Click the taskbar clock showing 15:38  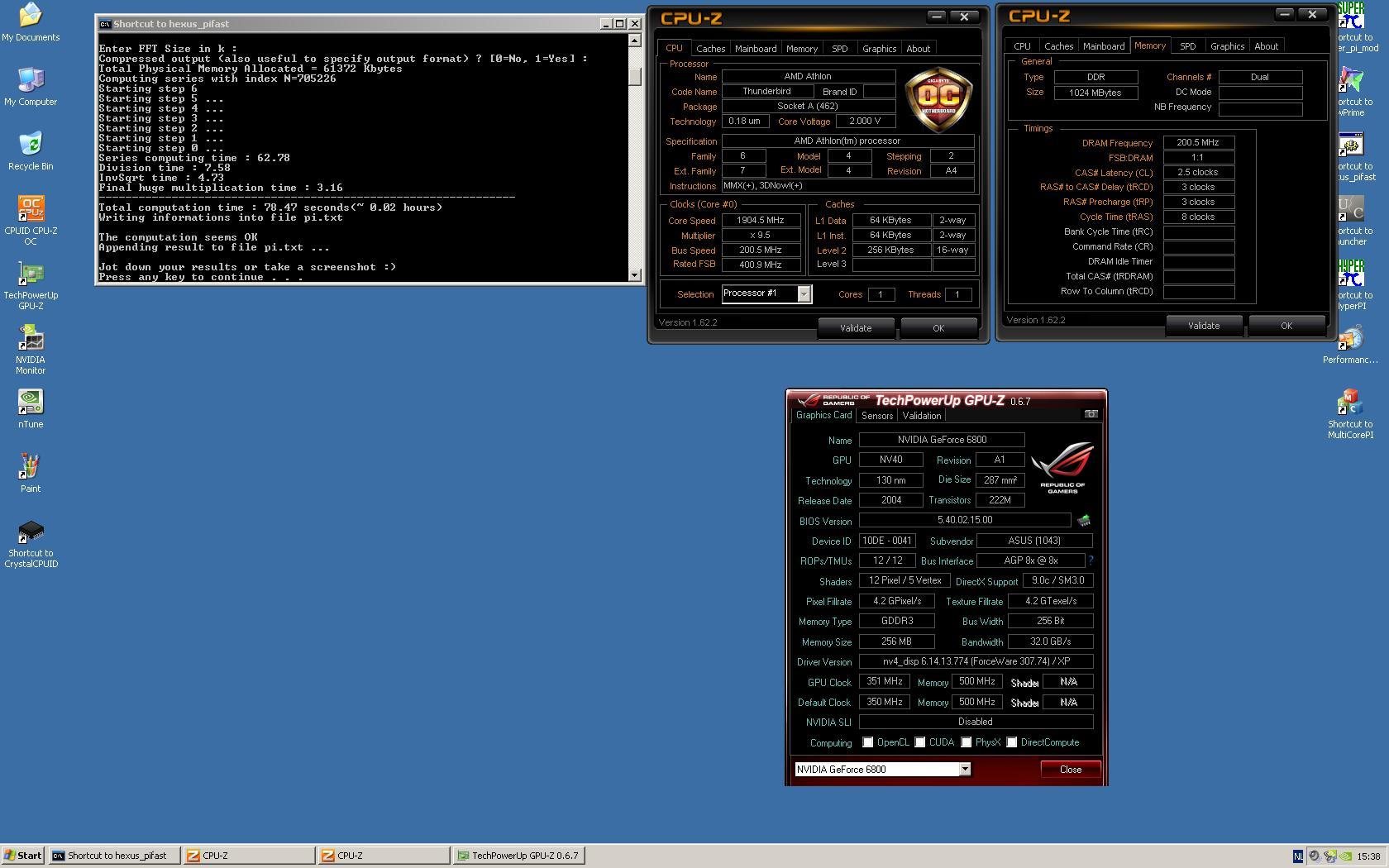coord(1368,856)
